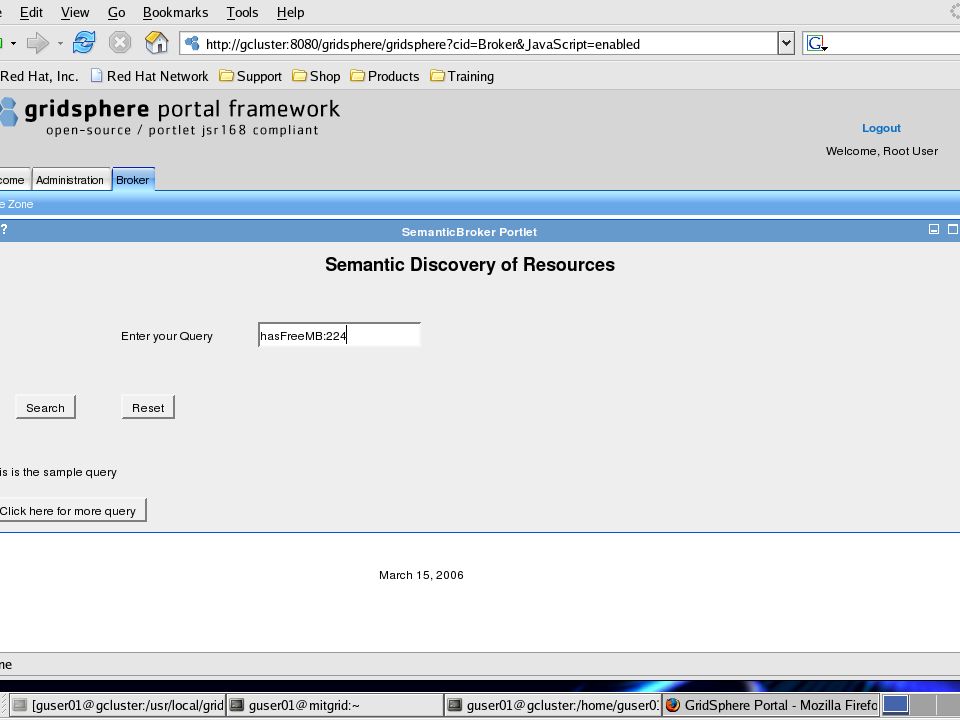Click the Forward arrow in browser toolbar
Screen dimensions: 960x720
pyautogui.click(x=38, y=43)
